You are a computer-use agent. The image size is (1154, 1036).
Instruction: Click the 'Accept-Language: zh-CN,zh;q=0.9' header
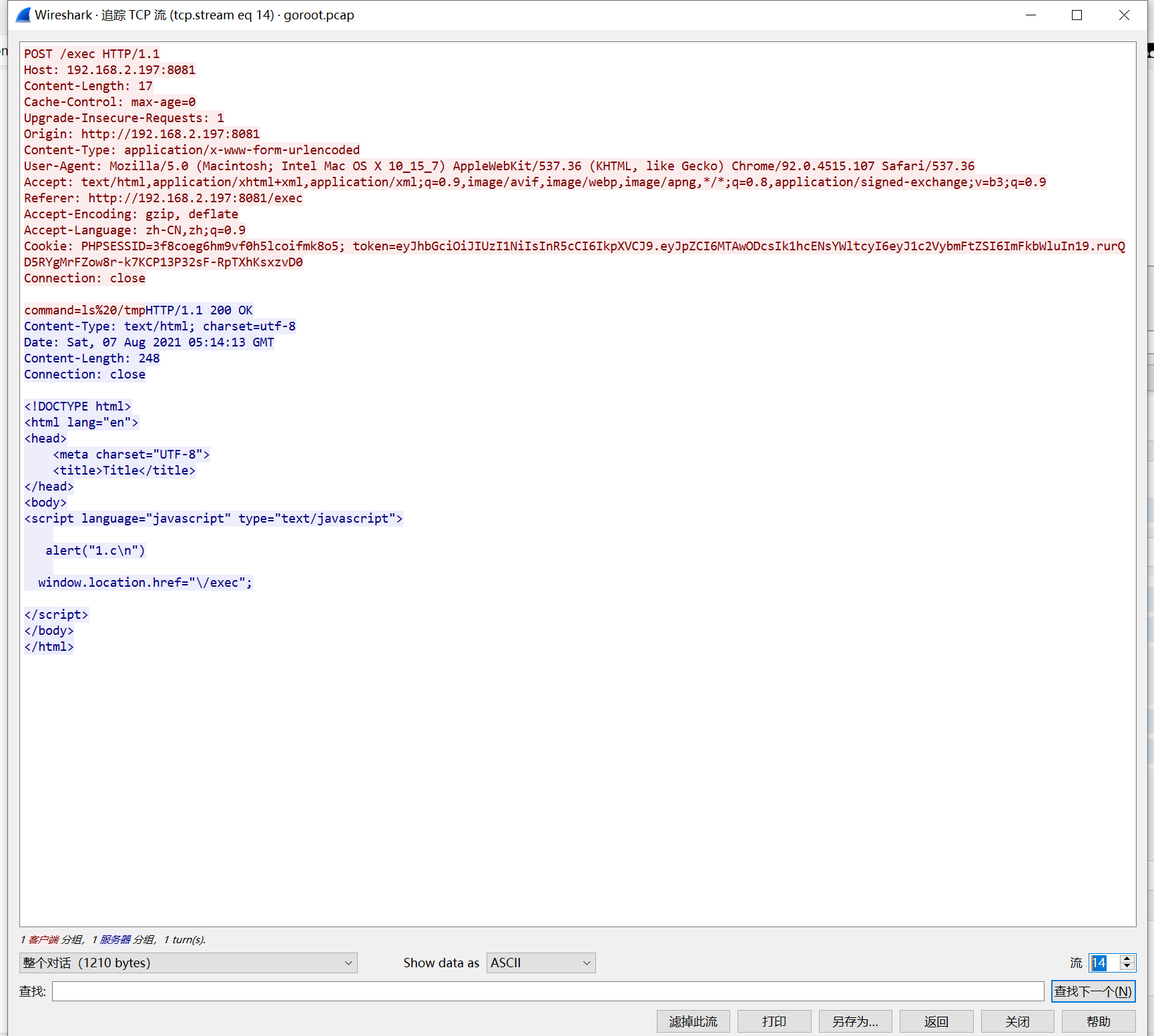click(135, 230)
